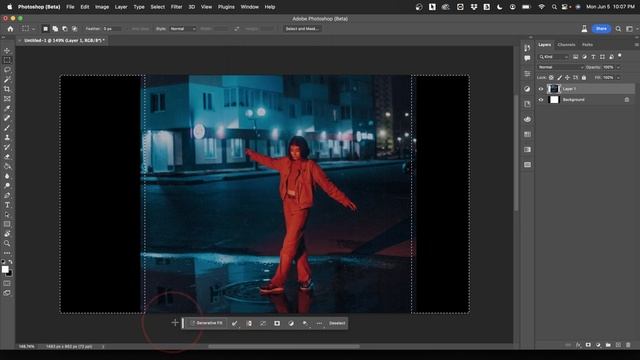
Task: Open the Plugins menu
Action: [x=226, y=7]
